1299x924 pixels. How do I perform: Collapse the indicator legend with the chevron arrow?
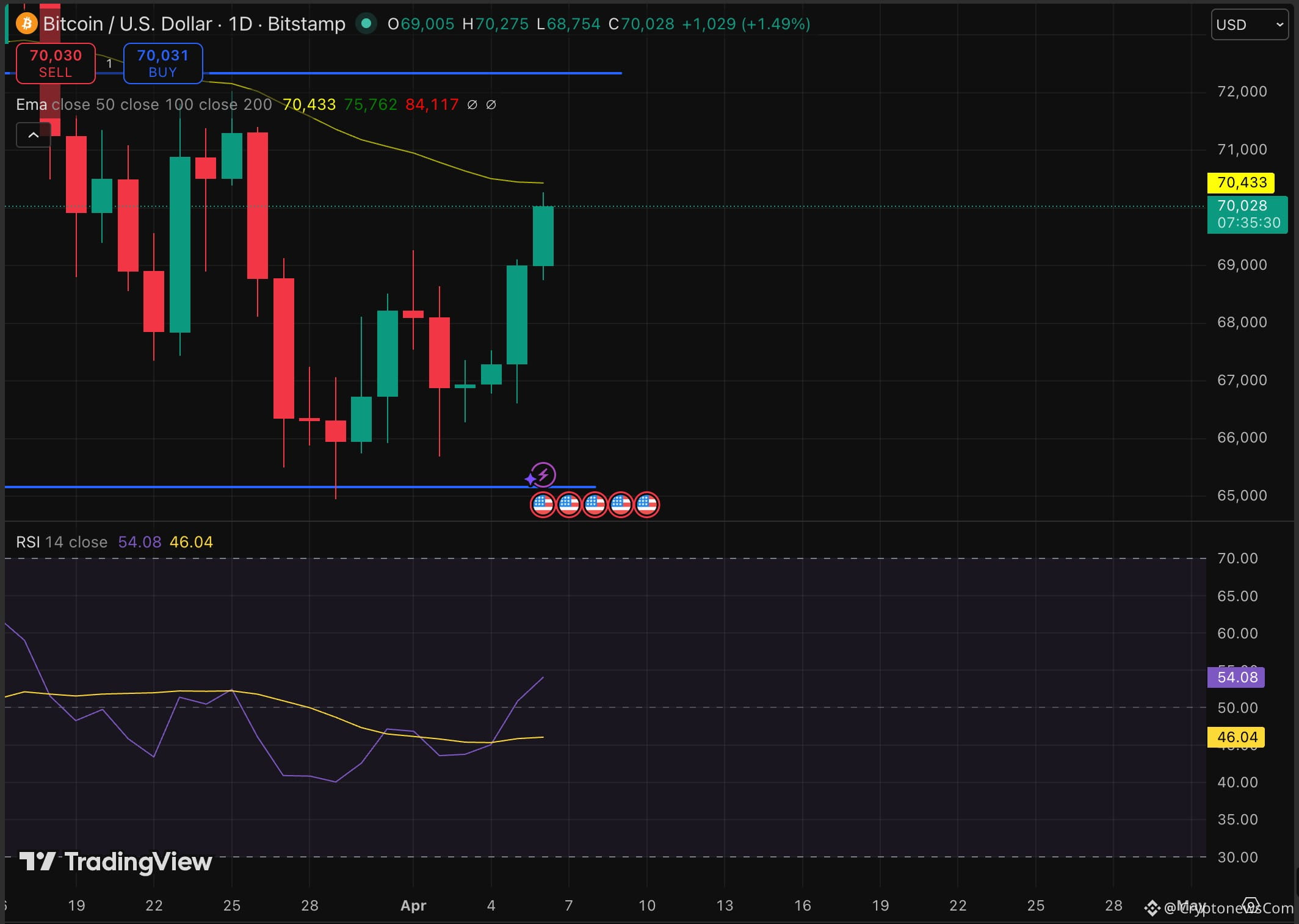34,135
